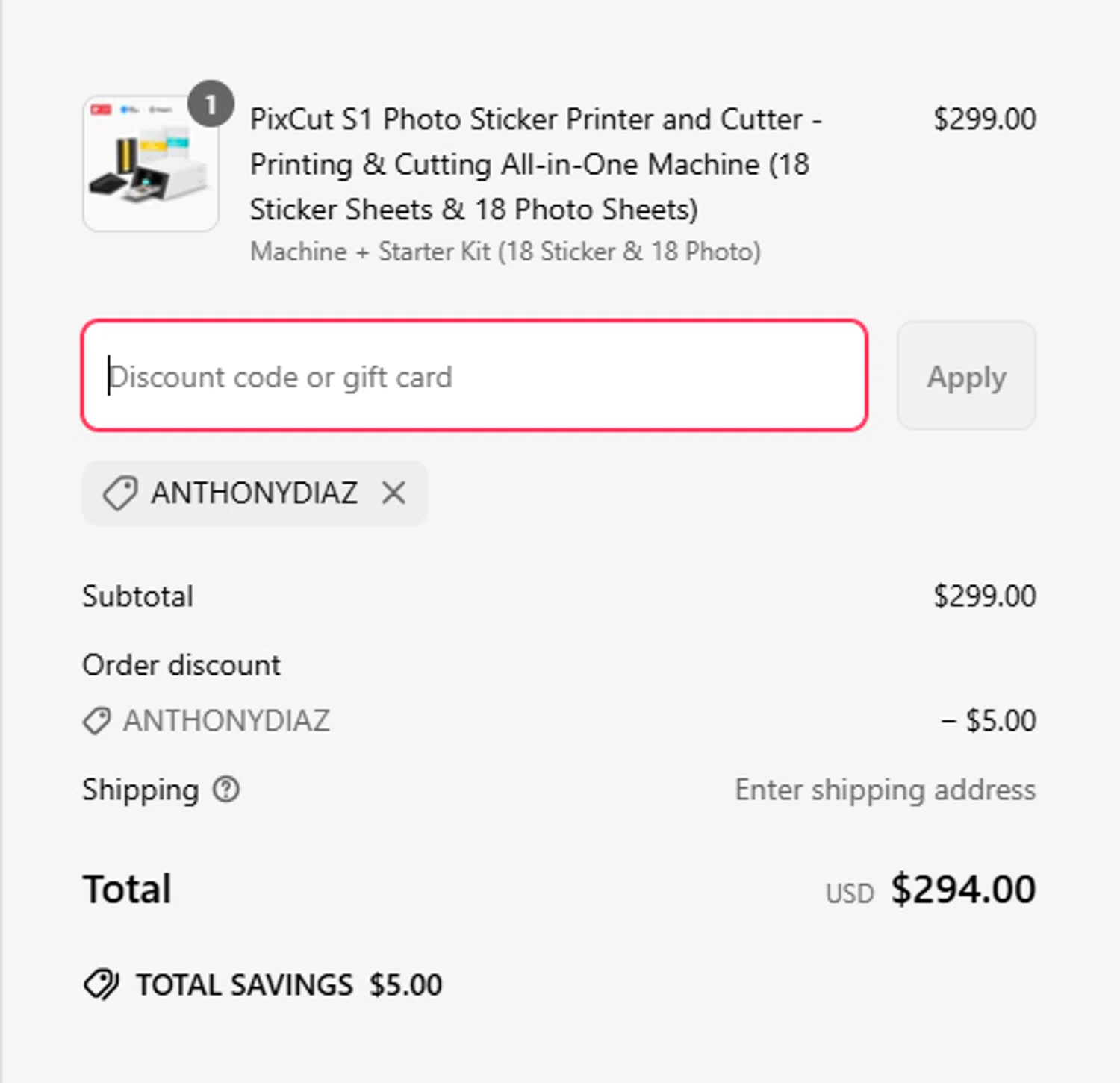Focus the discount code or gift card field

474,376
